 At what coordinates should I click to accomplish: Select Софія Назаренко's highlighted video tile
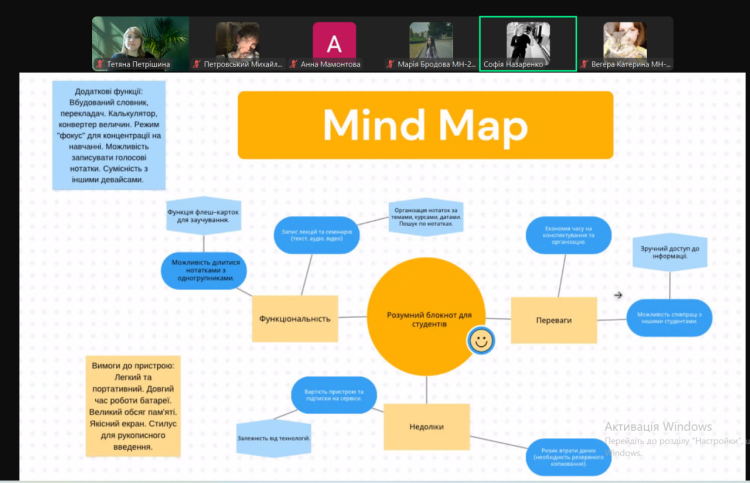coord(528,42)
